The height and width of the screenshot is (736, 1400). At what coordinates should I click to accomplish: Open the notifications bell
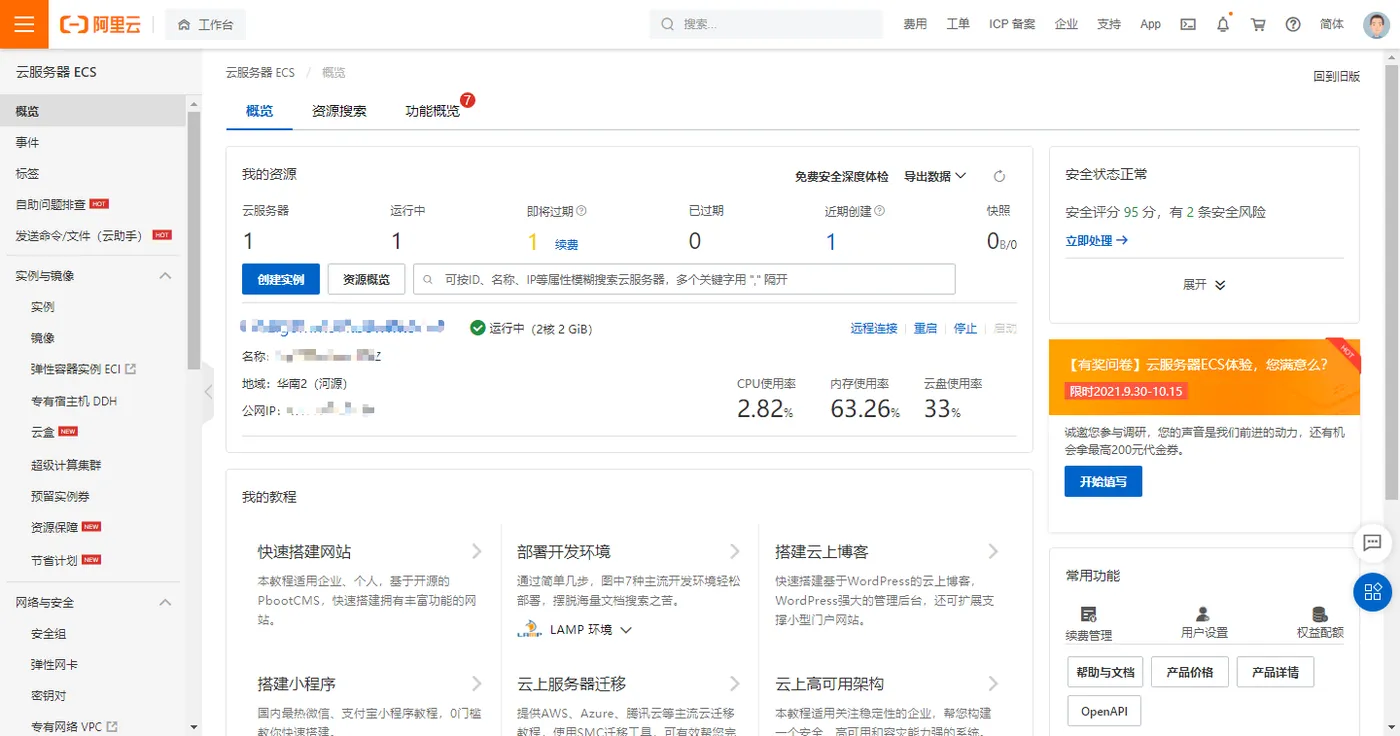tap(1223, 24)
